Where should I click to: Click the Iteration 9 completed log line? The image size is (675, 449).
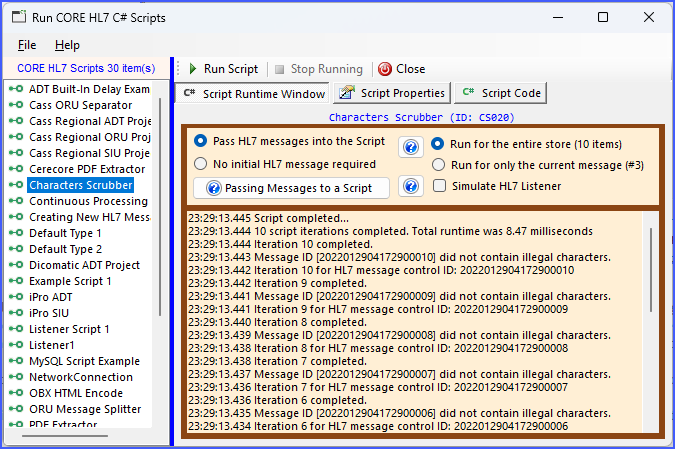(x=277, y=283)
